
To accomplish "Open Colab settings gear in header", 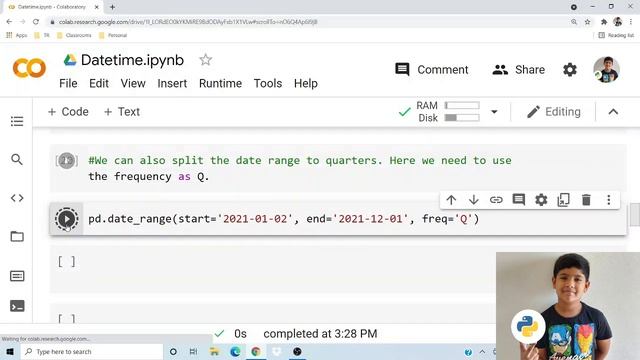I will 569,70.
